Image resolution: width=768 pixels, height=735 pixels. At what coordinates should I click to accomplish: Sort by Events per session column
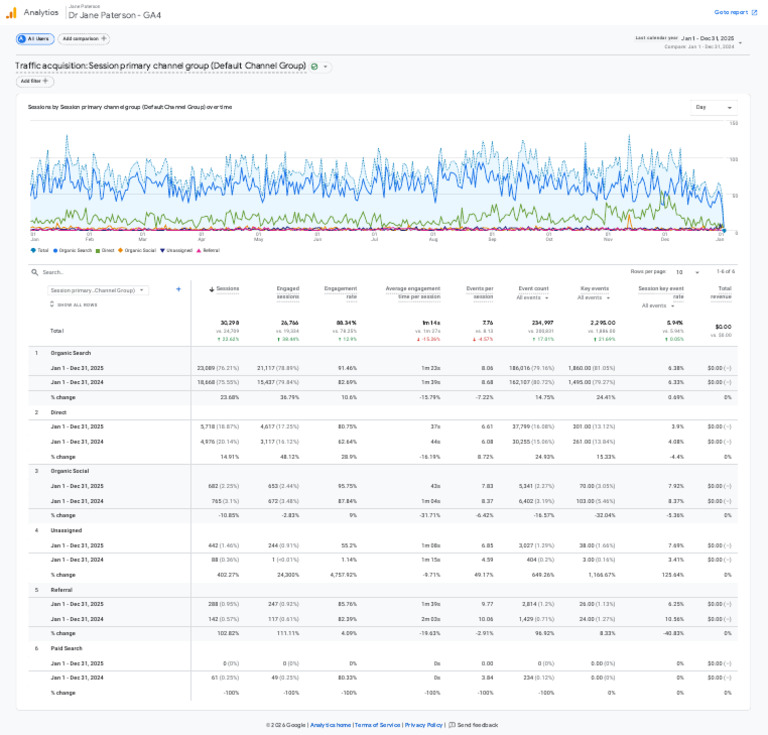coord(480,292)
